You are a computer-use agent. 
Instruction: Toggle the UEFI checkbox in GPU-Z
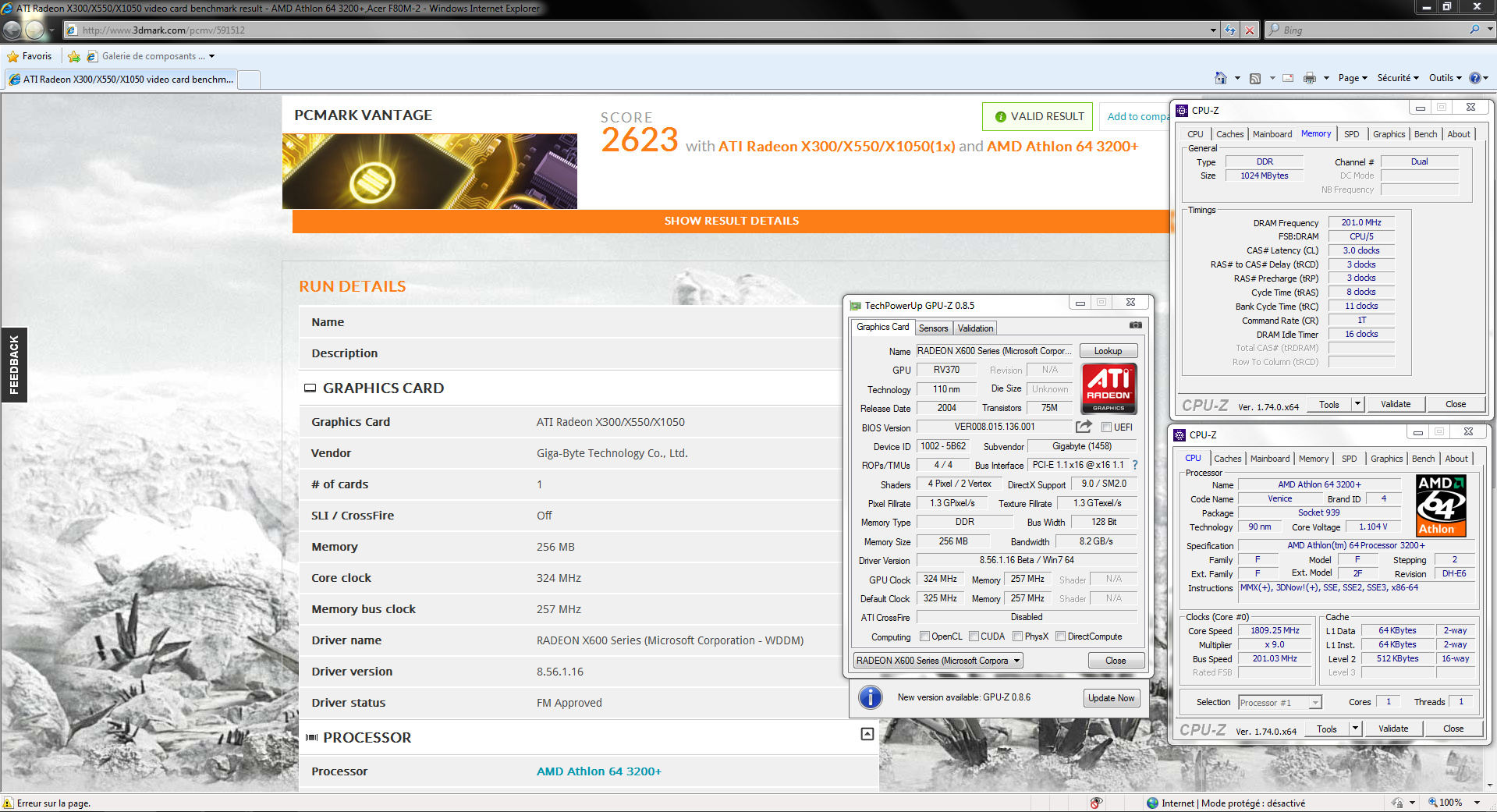pos(1106,427)
